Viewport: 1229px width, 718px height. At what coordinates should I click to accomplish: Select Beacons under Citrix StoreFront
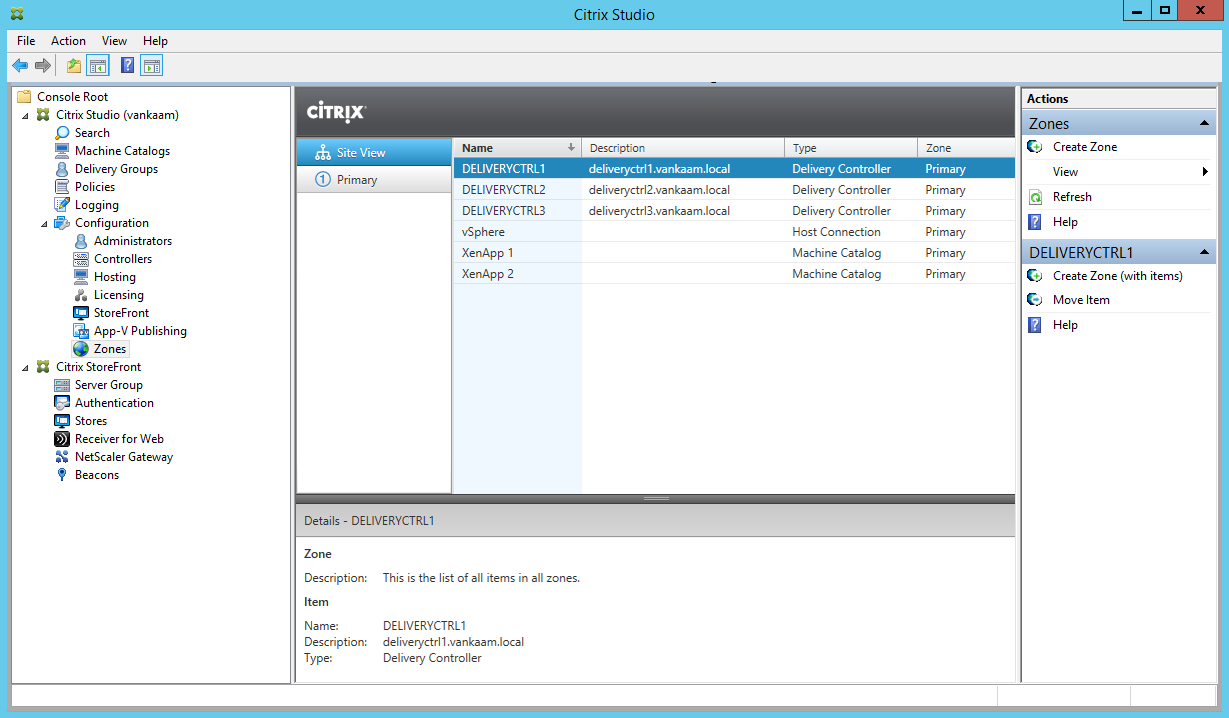point(97,475)
